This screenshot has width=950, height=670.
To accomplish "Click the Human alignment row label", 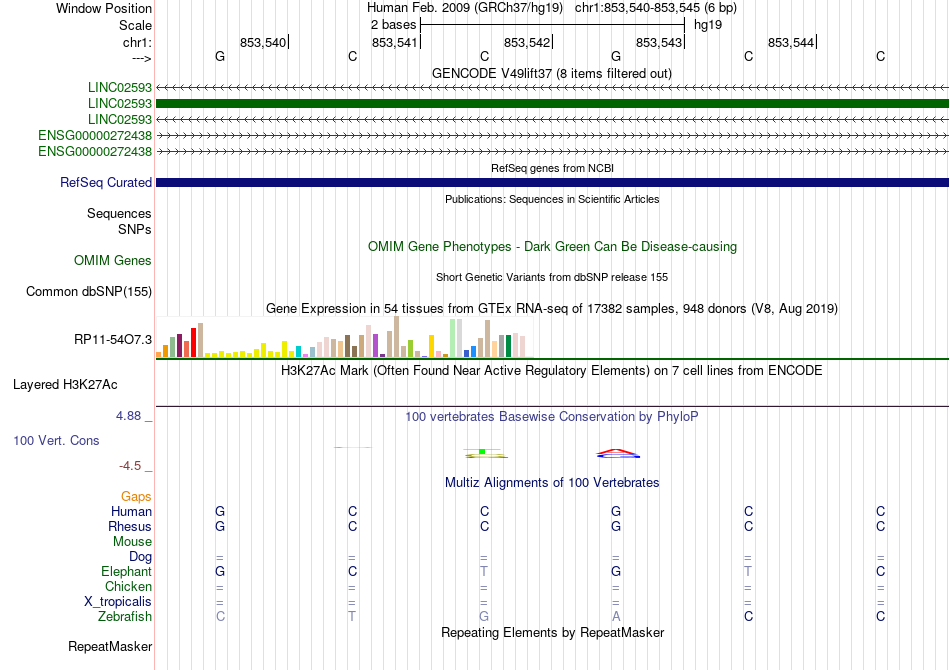I will coord(131,511).
